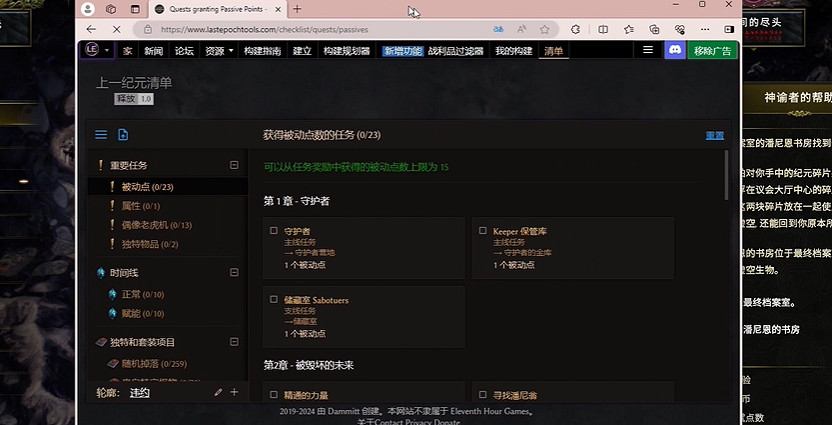This screenshot has height=425, width=832.
Task: Go back to the previous page
Action: [x=91, y=29]
